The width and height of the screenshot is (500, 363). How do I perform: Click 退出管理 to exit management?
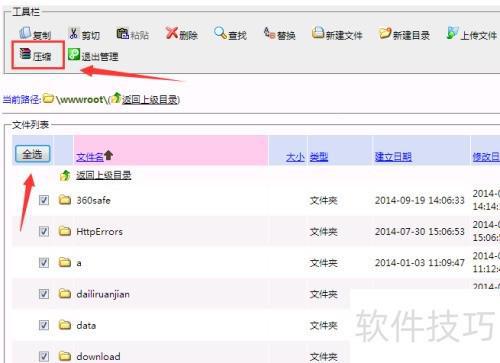click(x=93, y=56)
